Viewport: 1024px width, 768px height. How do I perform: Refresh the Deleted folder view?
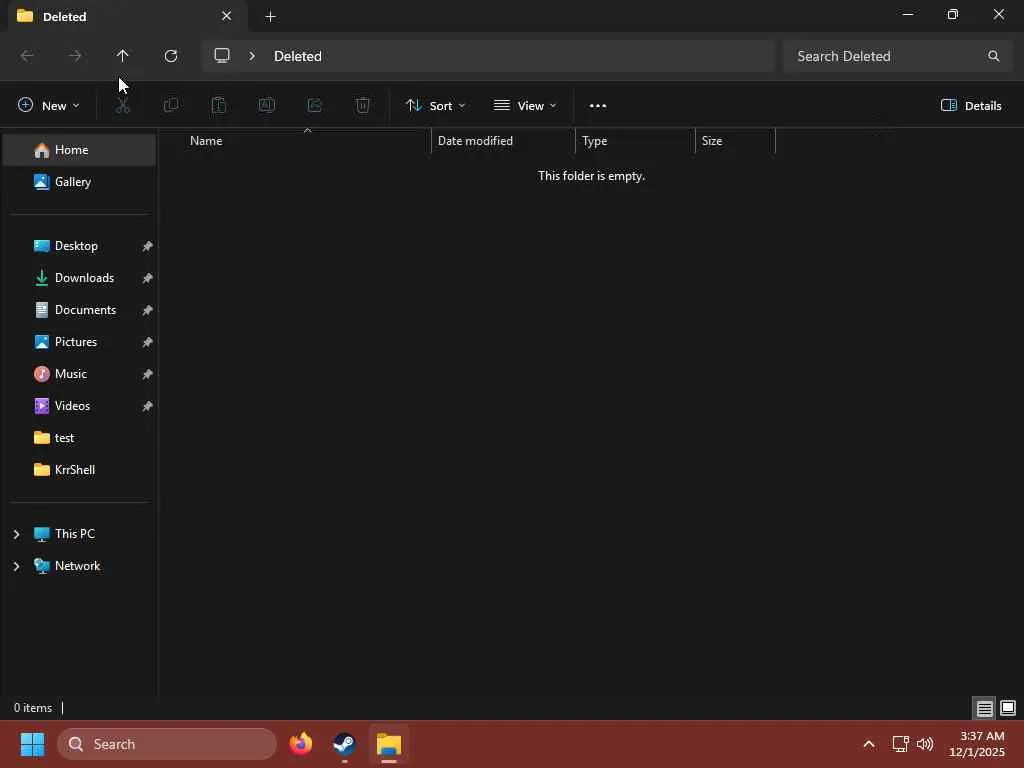click(170, 56)
